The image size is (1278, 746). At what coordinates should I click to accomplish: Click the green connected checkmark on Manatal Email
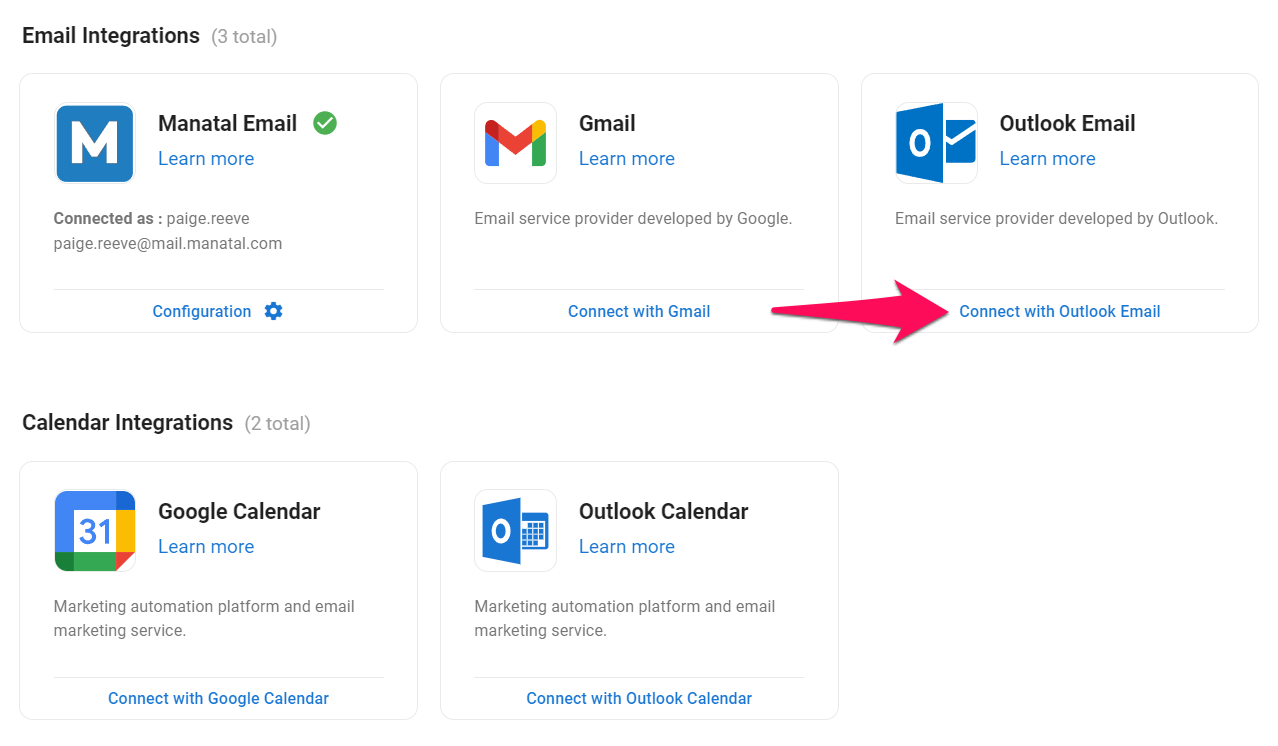click(x=324, y=123)
